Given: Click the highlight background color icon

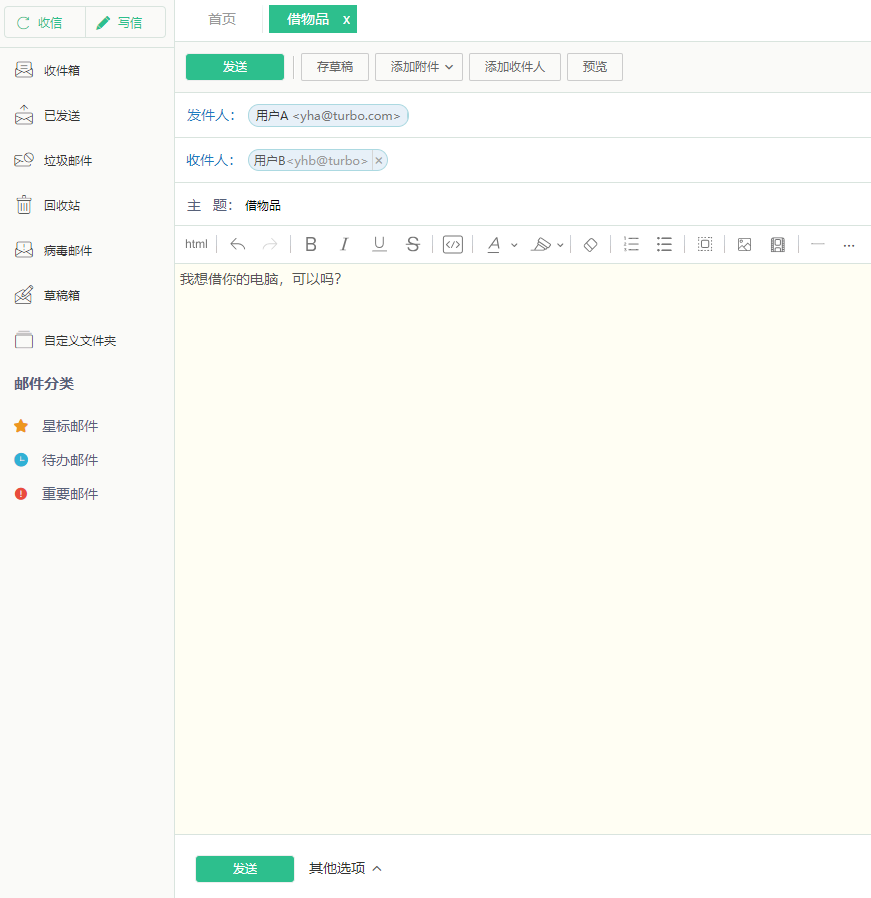Looking at the screenshot, I should pyautogui.click(x=541, y=245).
